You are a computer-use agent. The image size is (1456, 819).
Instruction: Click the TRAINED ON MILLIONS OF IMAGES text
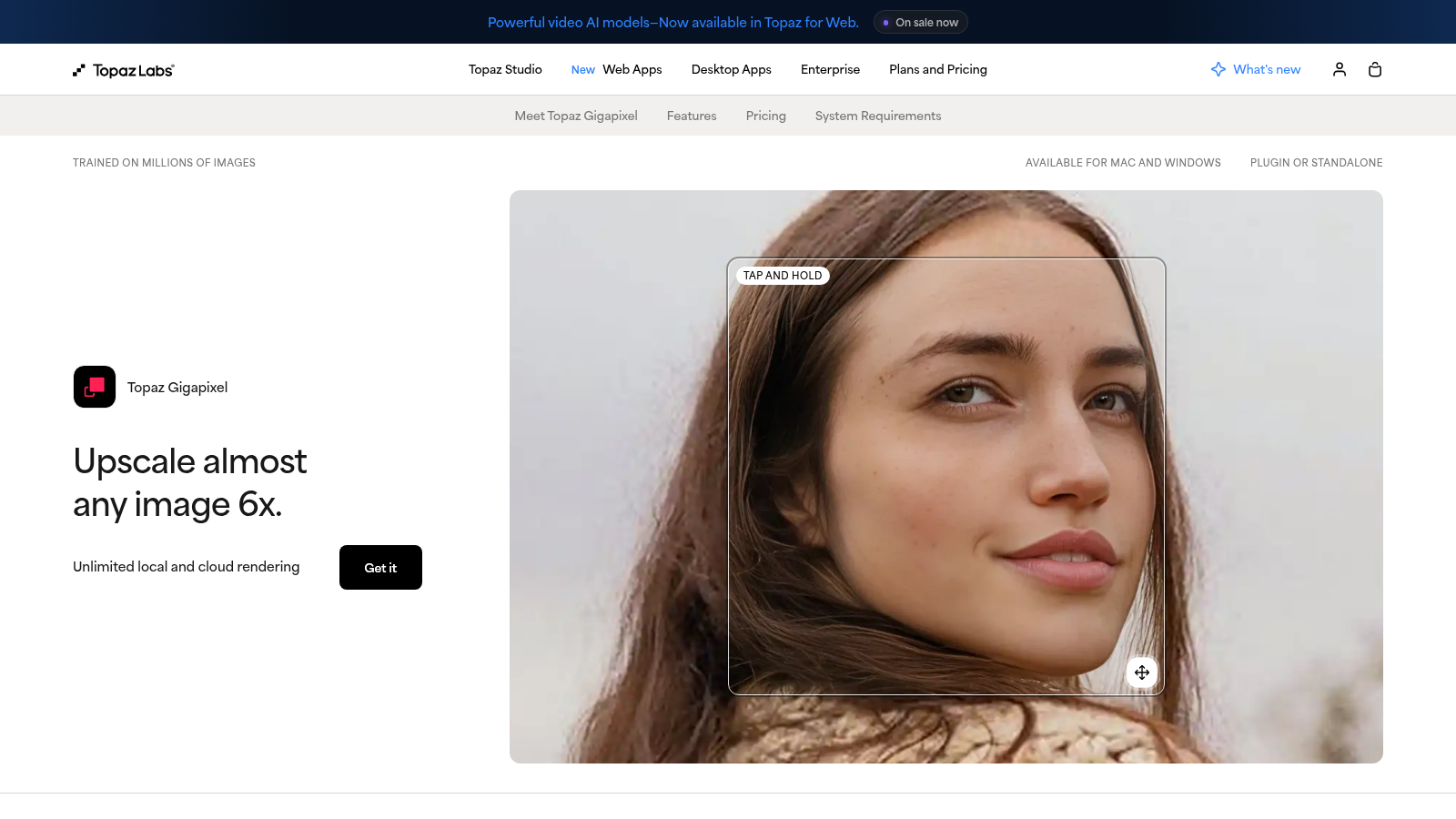tap(164, 163)
